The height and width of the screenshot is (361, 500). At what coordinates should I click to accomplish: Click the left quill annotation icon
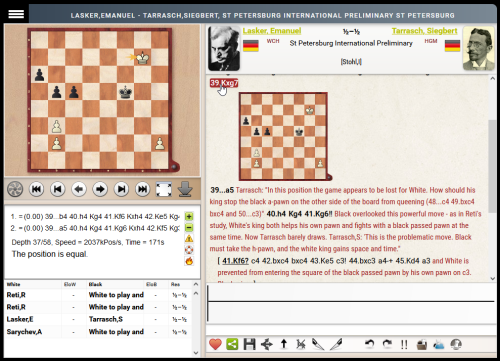coord(318,344)
